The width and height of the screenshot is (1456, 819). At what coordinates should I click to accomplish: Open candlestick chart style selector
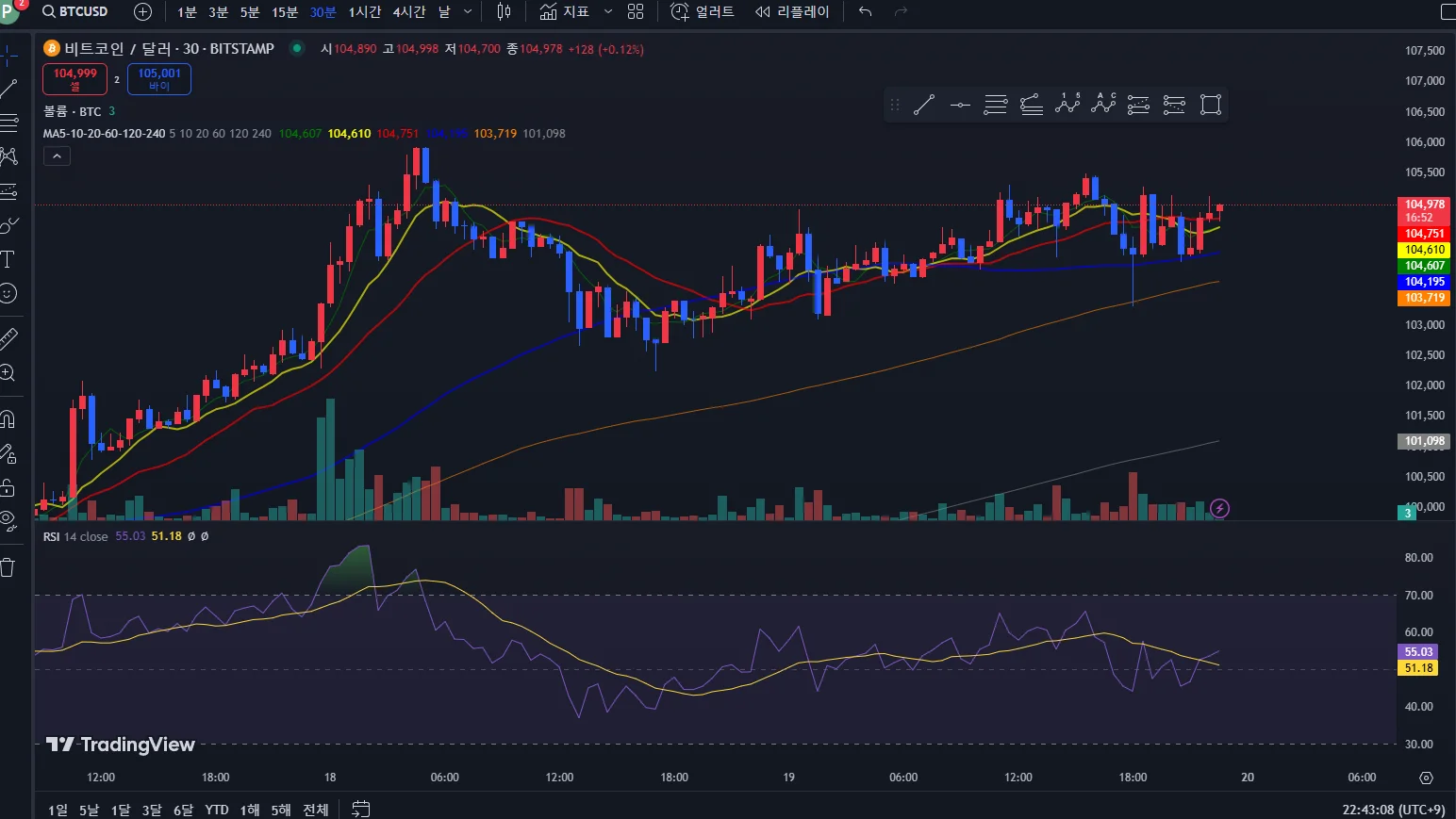pos(505,11)
